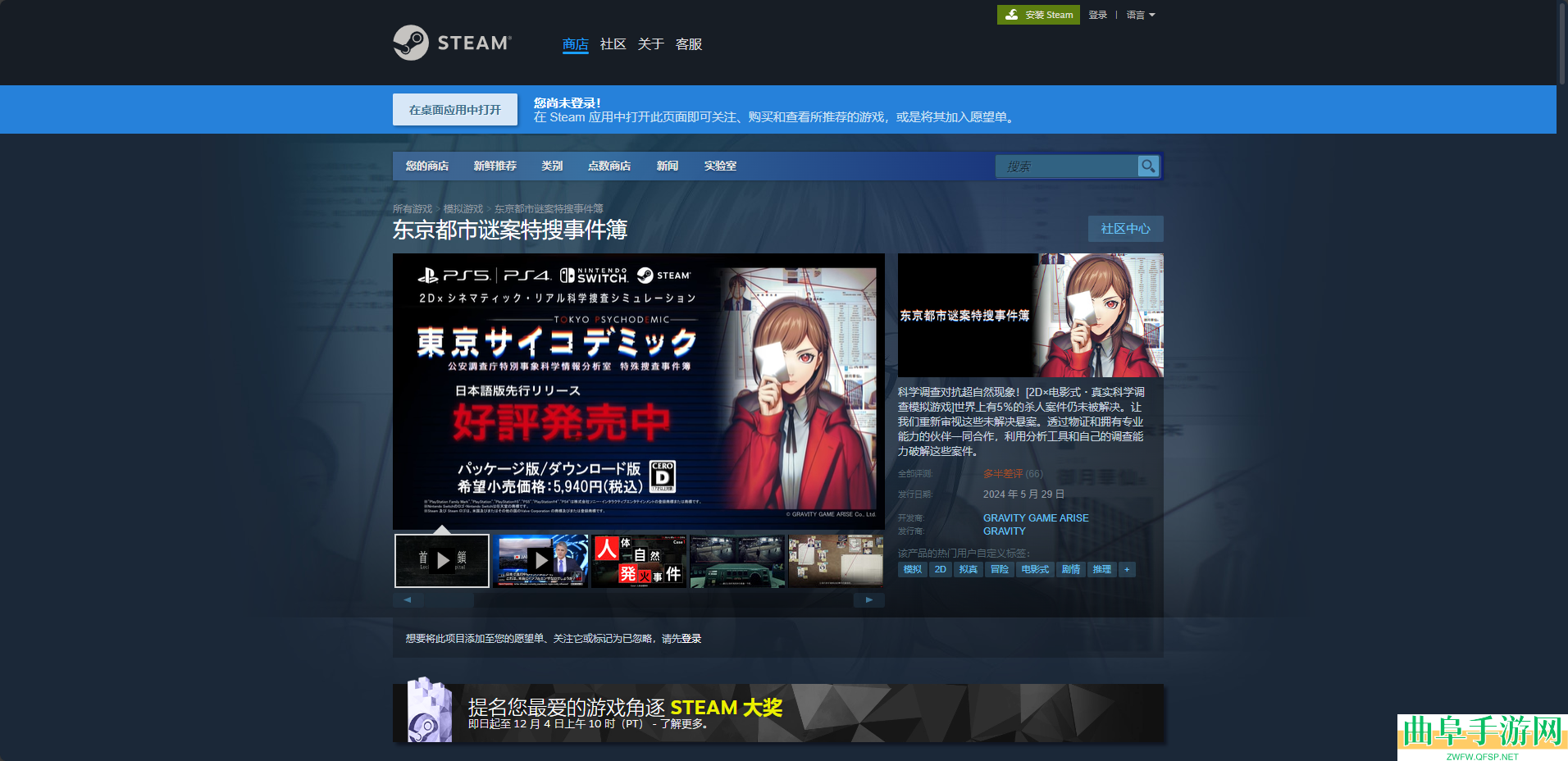The image size is (1568, 761).
Task: Open the 新闻 news tab
Action: pos(668,166)
